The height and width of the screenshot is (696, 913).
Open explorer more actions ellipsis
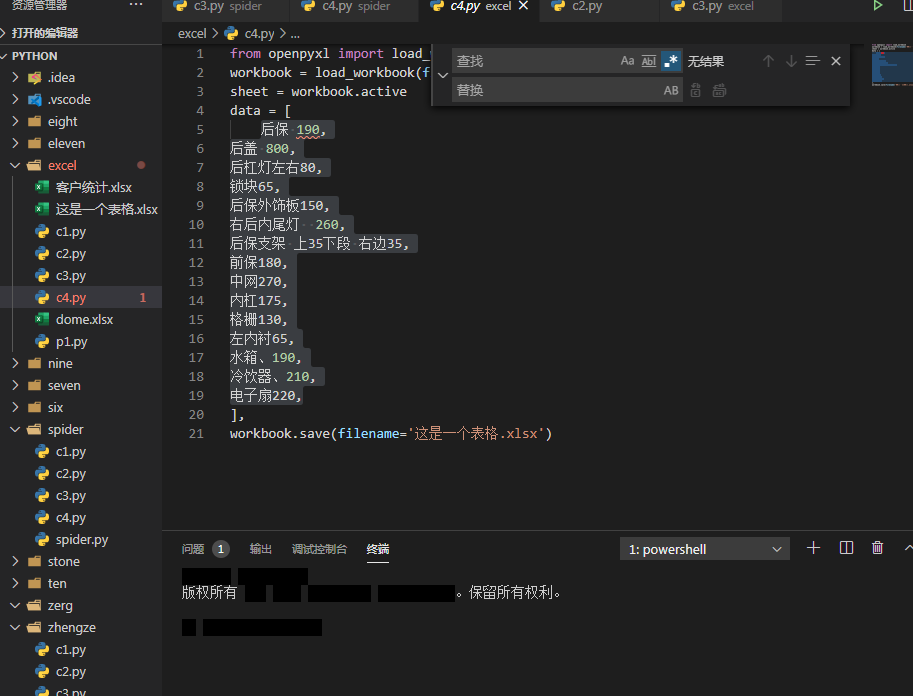point(136,5)
